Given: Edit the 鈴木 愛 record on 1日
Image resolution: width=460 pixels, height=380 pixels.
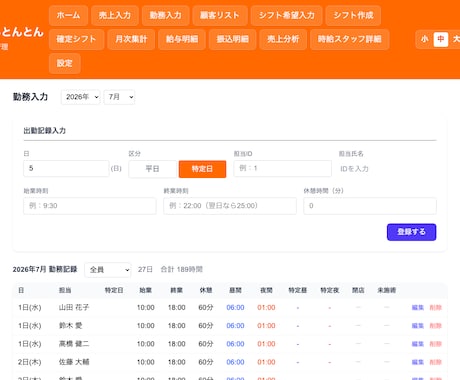Looking at the screenshot, I should (x=418, y=326).
